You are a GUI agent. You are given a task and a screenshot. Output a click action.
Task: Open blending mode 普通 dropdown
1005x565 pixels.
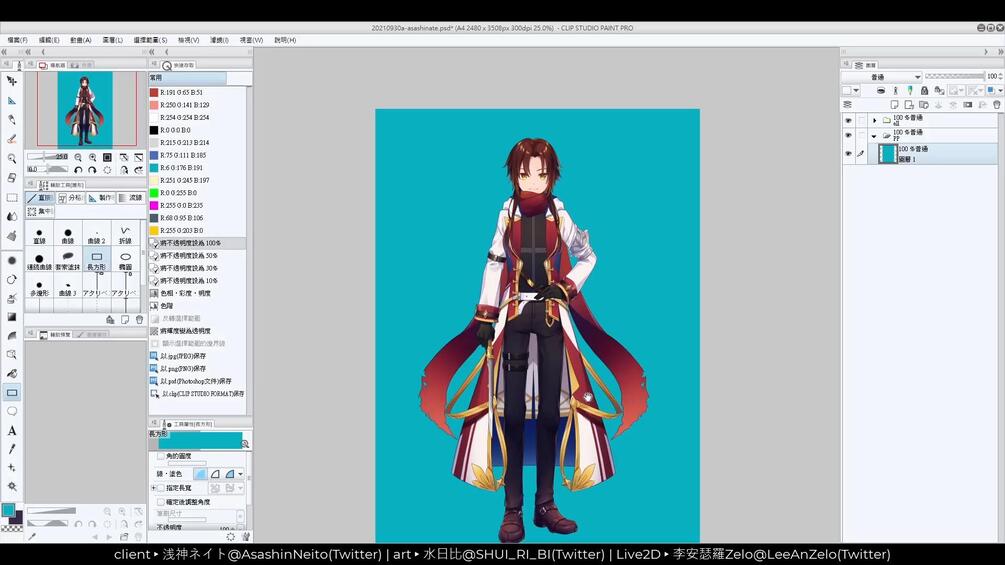click(x=881, y=77)
